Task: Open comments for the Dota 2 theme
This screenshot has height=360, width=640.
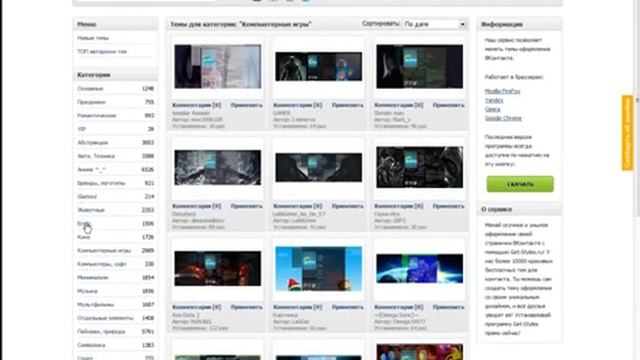Action: click(197, 307)
